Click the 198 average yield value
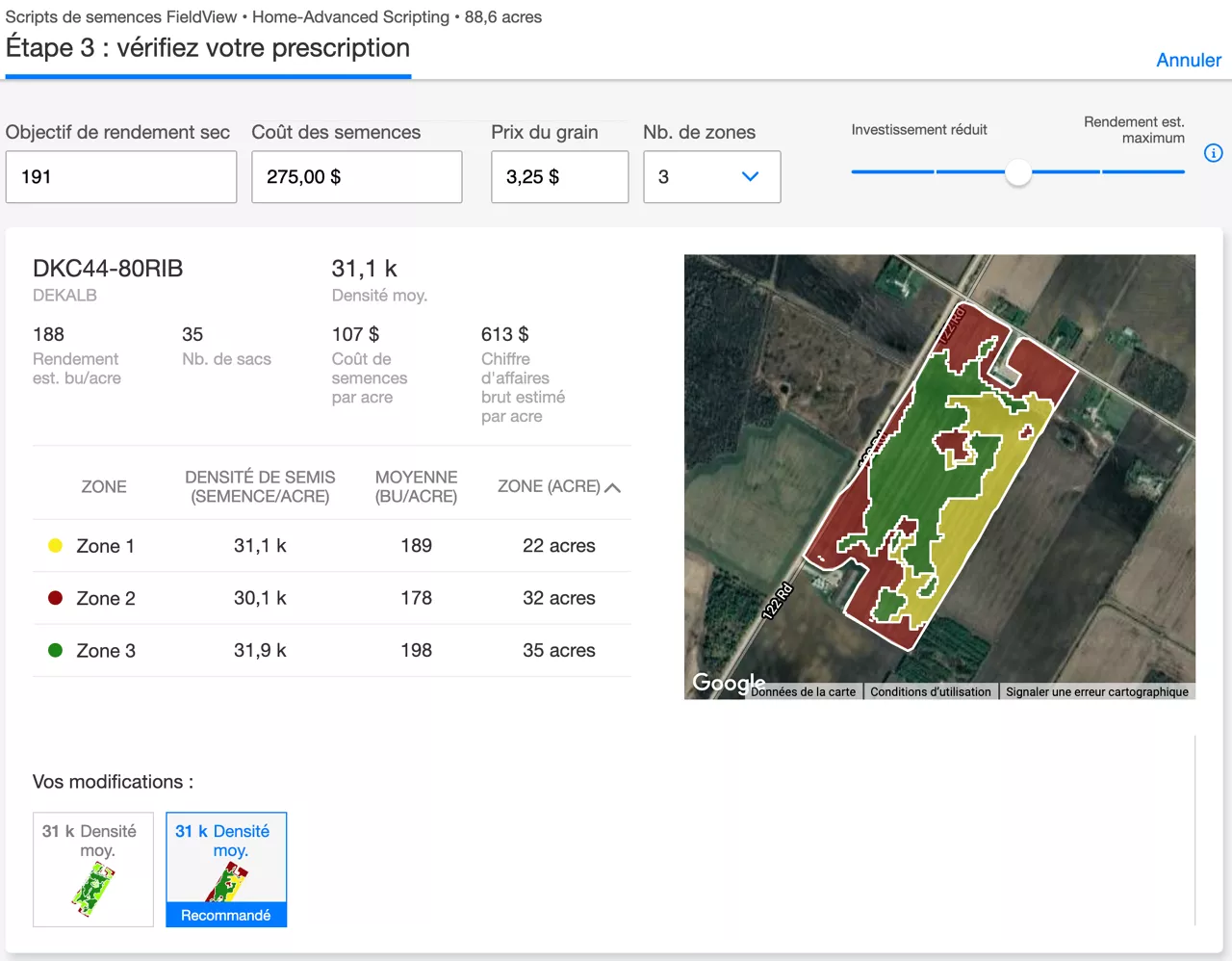This screenshot has width=1232, height=961. coord(417,651)
